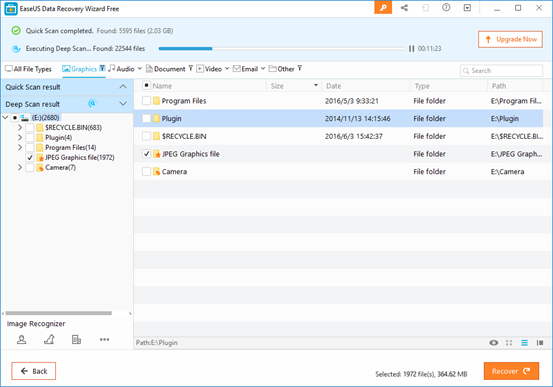Pause the deep scan
553x387 pixels.
(411, 48)
